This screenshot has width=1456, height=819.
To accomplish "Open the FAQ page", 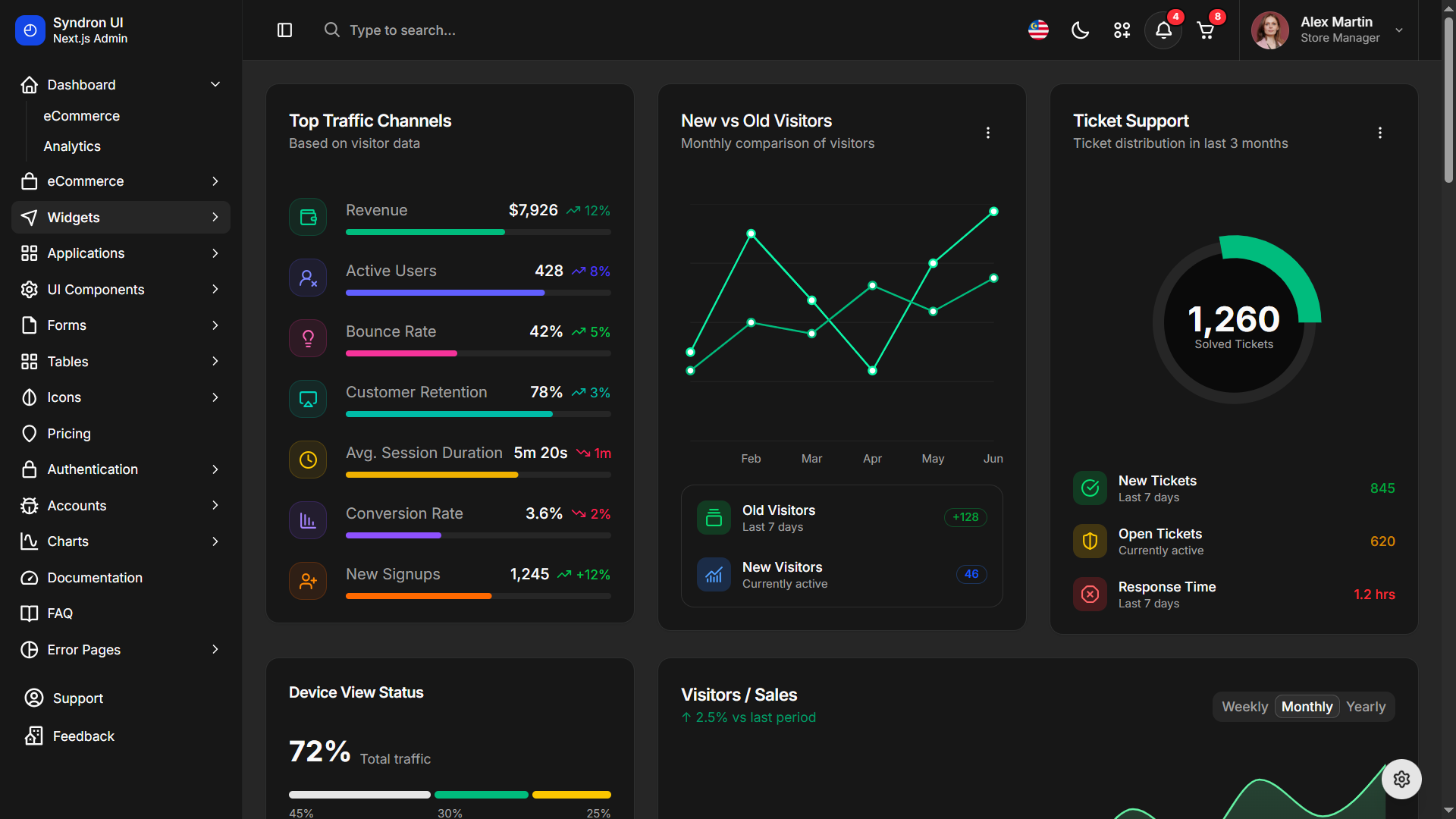I will 121,613.
